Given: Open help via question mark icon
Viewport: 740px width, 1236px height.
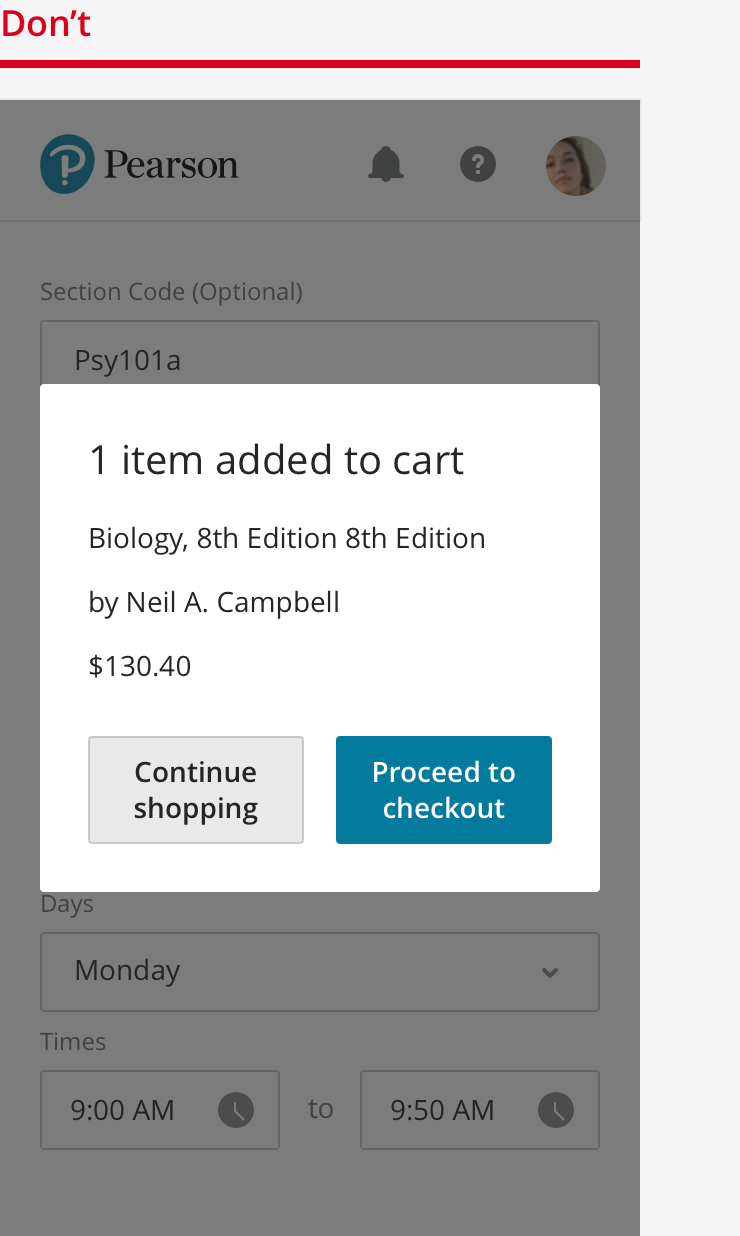Looking at the screenshot, I should [478, 164].
